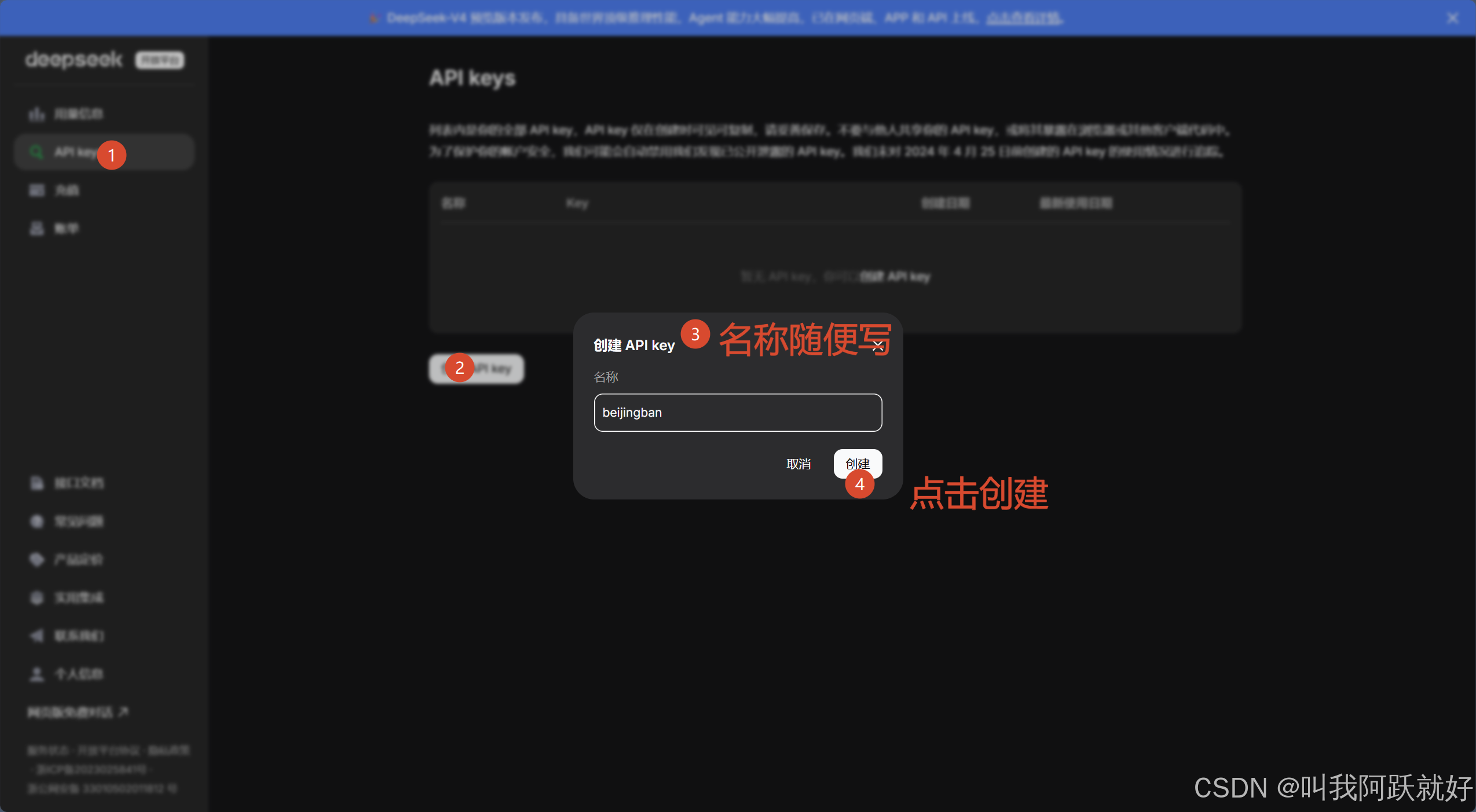Focus the 名称 field containing beijingban
This screenshot has width=1476, height=812.
click(x=738, y=413)
